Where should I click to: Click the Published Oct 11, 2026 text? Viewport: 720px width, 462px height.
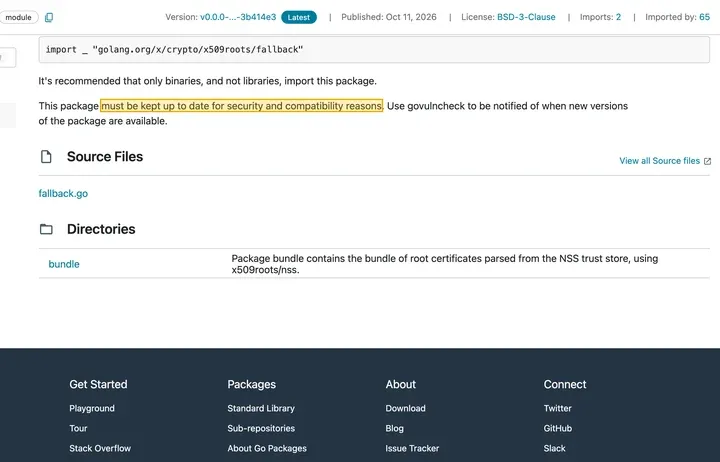point(388,17)
